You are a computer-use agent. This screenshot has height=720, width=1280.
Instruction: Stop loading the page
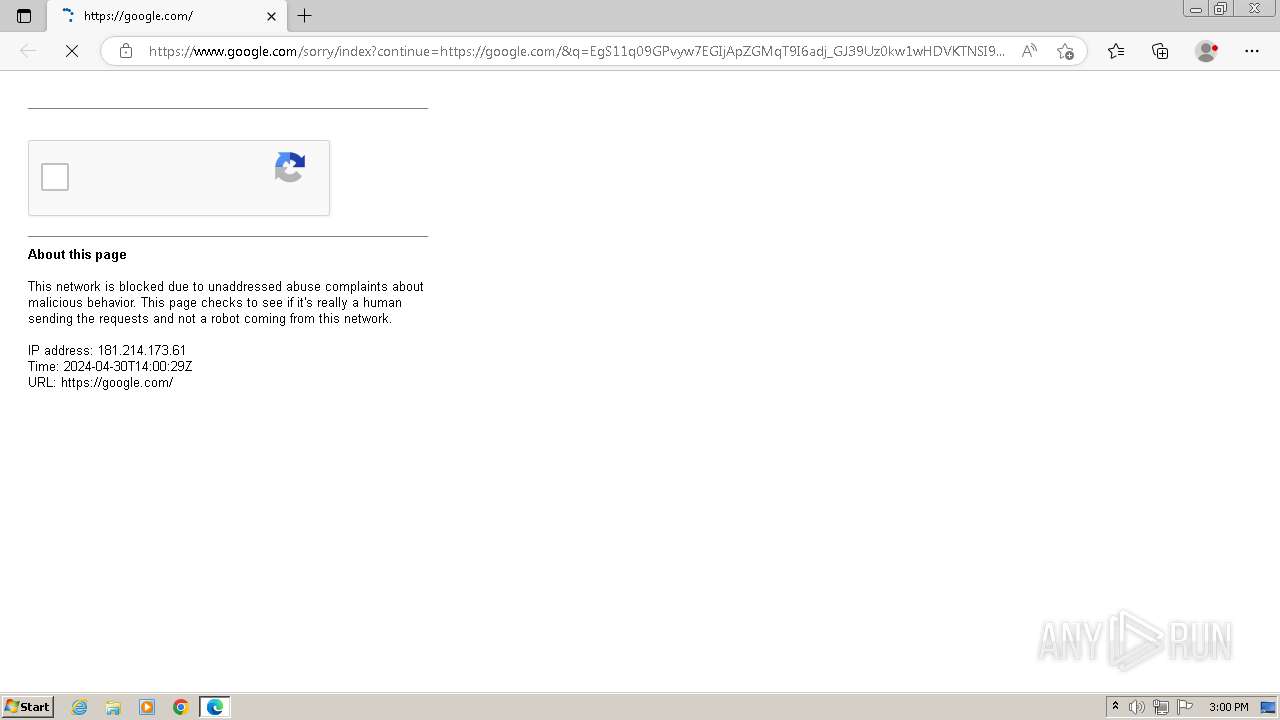pyautogui.click(x=72, y=51)
